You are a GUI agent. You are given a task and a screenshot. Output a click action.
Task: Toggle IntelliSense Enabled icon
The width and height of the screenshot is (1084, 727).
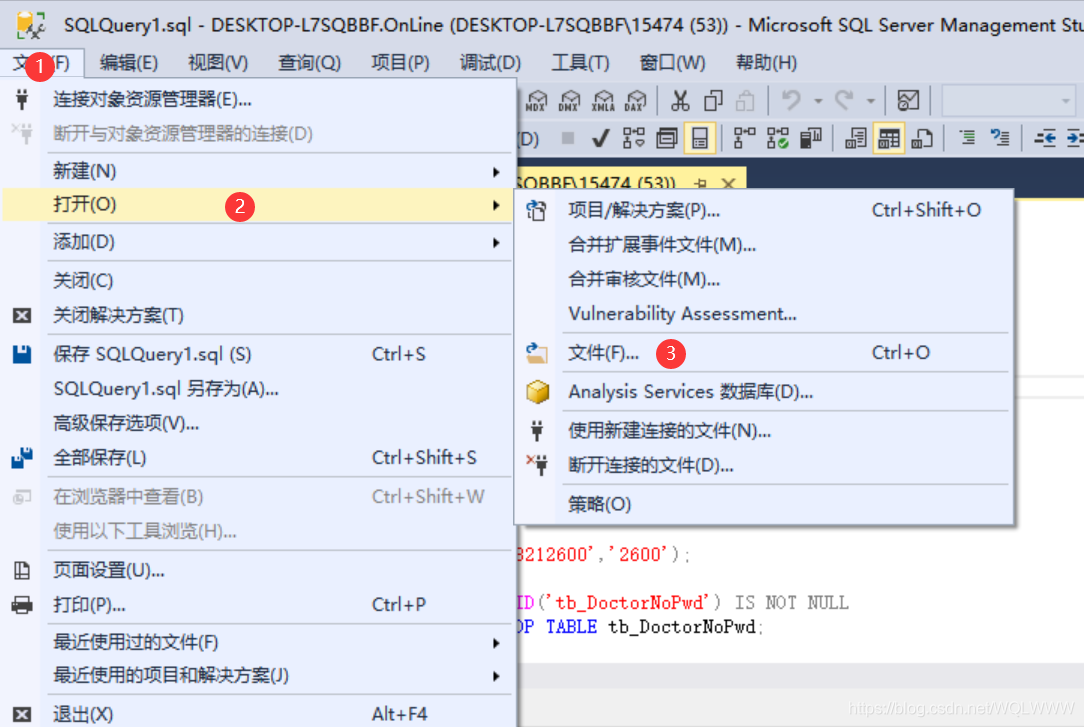point(700,139)
